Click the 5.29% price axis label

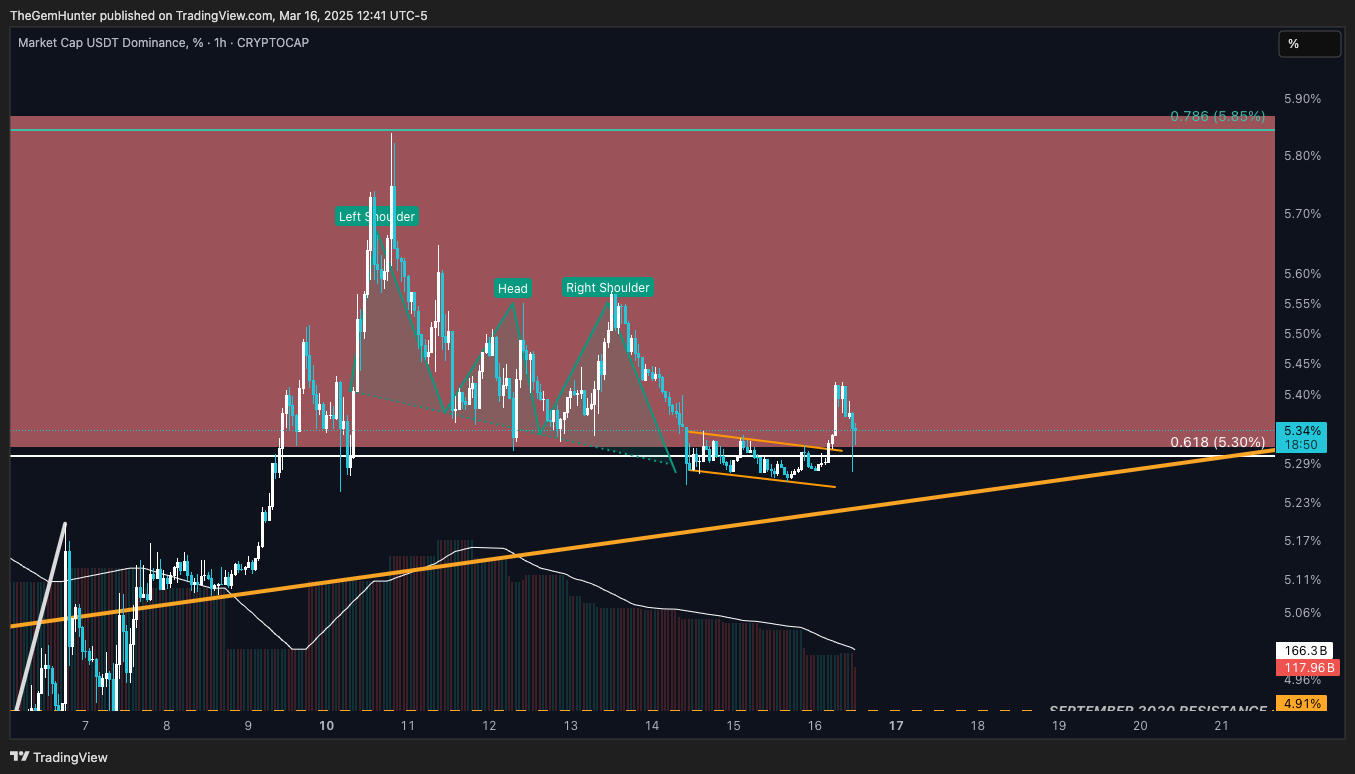coord(1302,463)
